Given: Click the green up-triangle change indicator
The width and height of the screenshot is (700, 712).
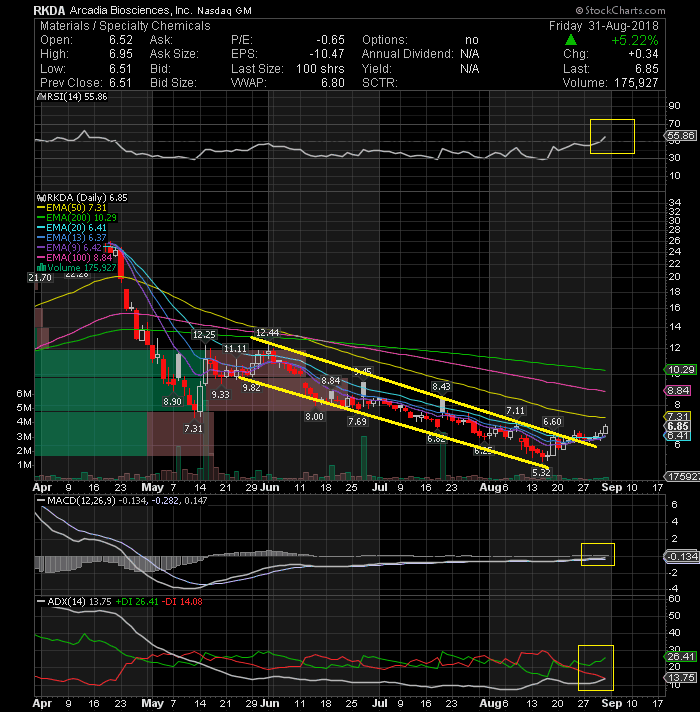Looking at the screenshot, I should click(x=571, y=40).
